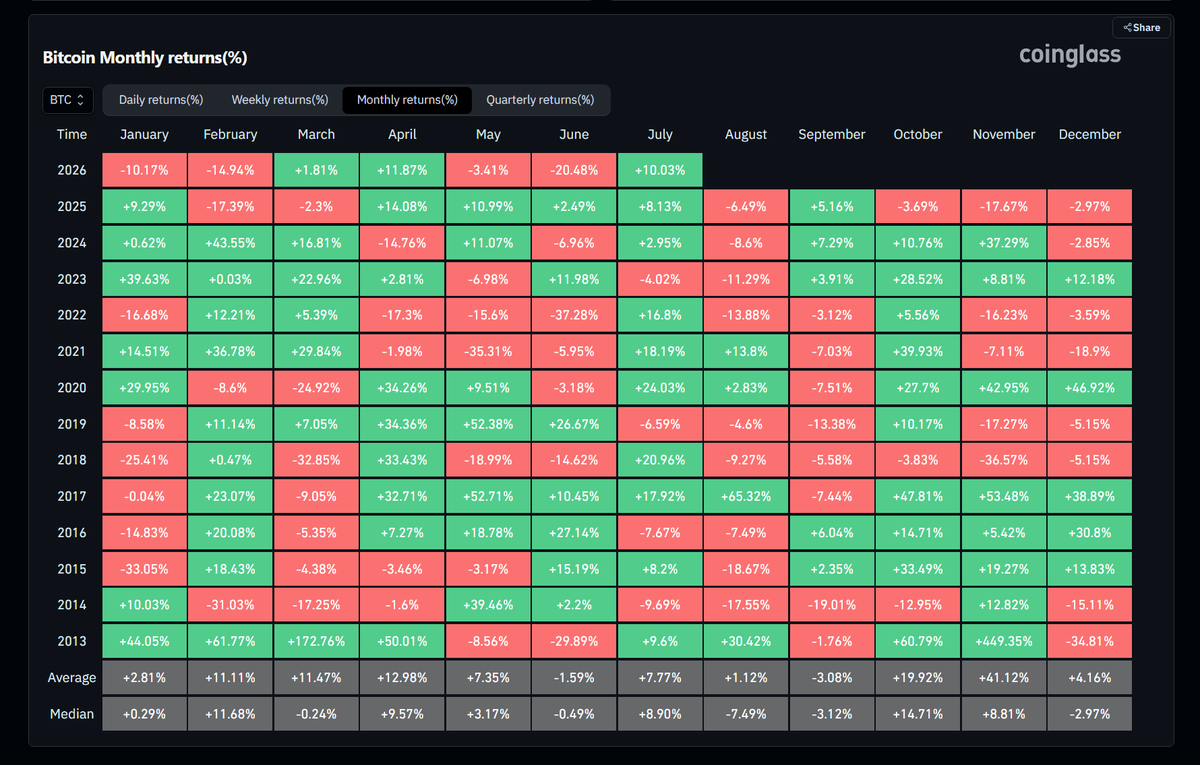Click the October column header

(x=918, y=134)
